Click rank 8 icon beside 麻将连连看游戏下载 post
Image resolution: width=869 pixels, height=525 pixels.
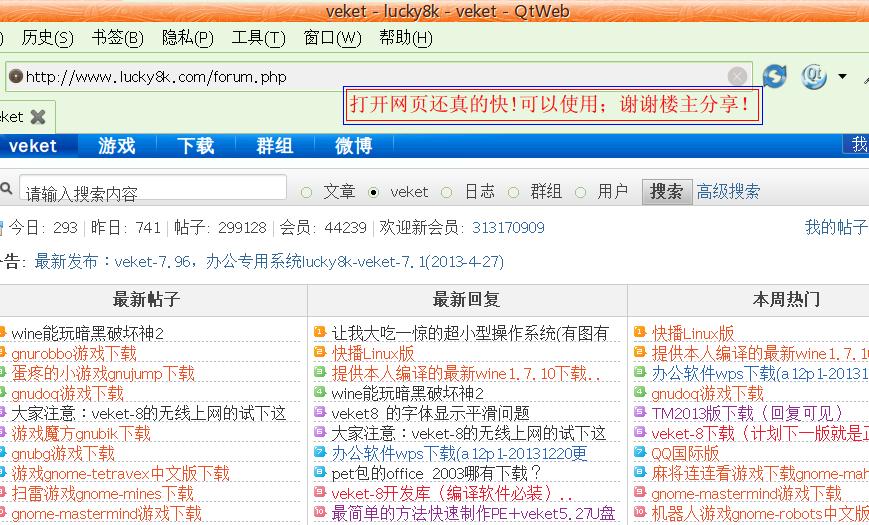[640, 472]
